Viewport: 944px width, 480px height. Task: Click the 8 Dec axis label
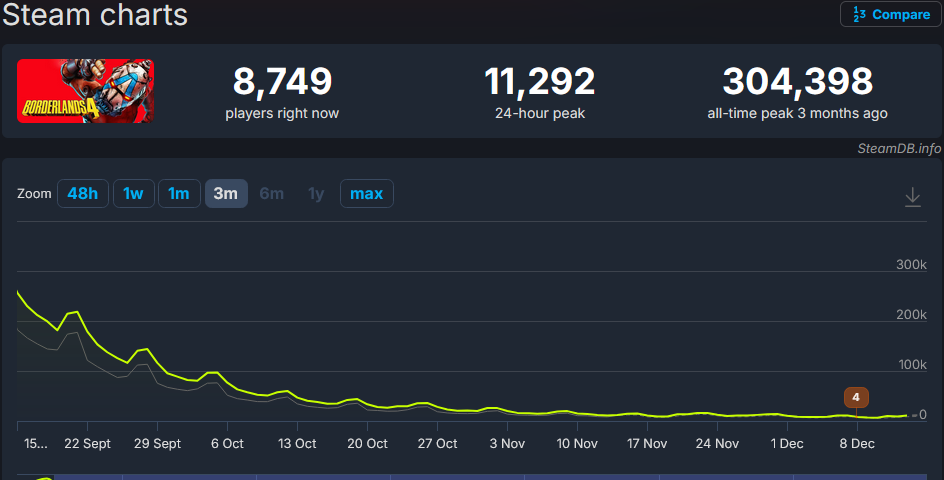[857, 444]
